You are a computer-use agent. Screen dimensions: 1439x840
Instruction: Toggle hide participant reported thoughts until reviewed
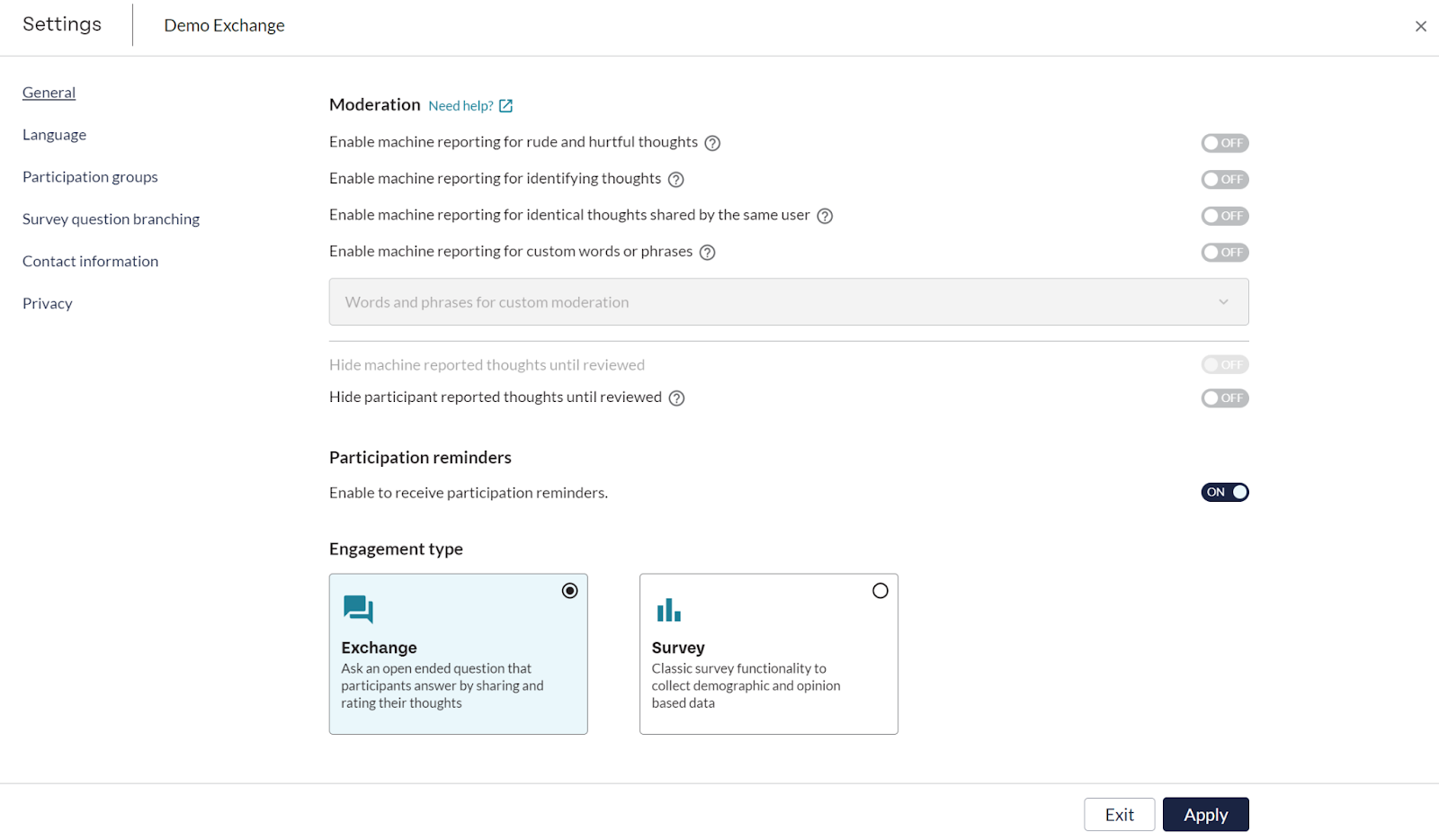1225,398
